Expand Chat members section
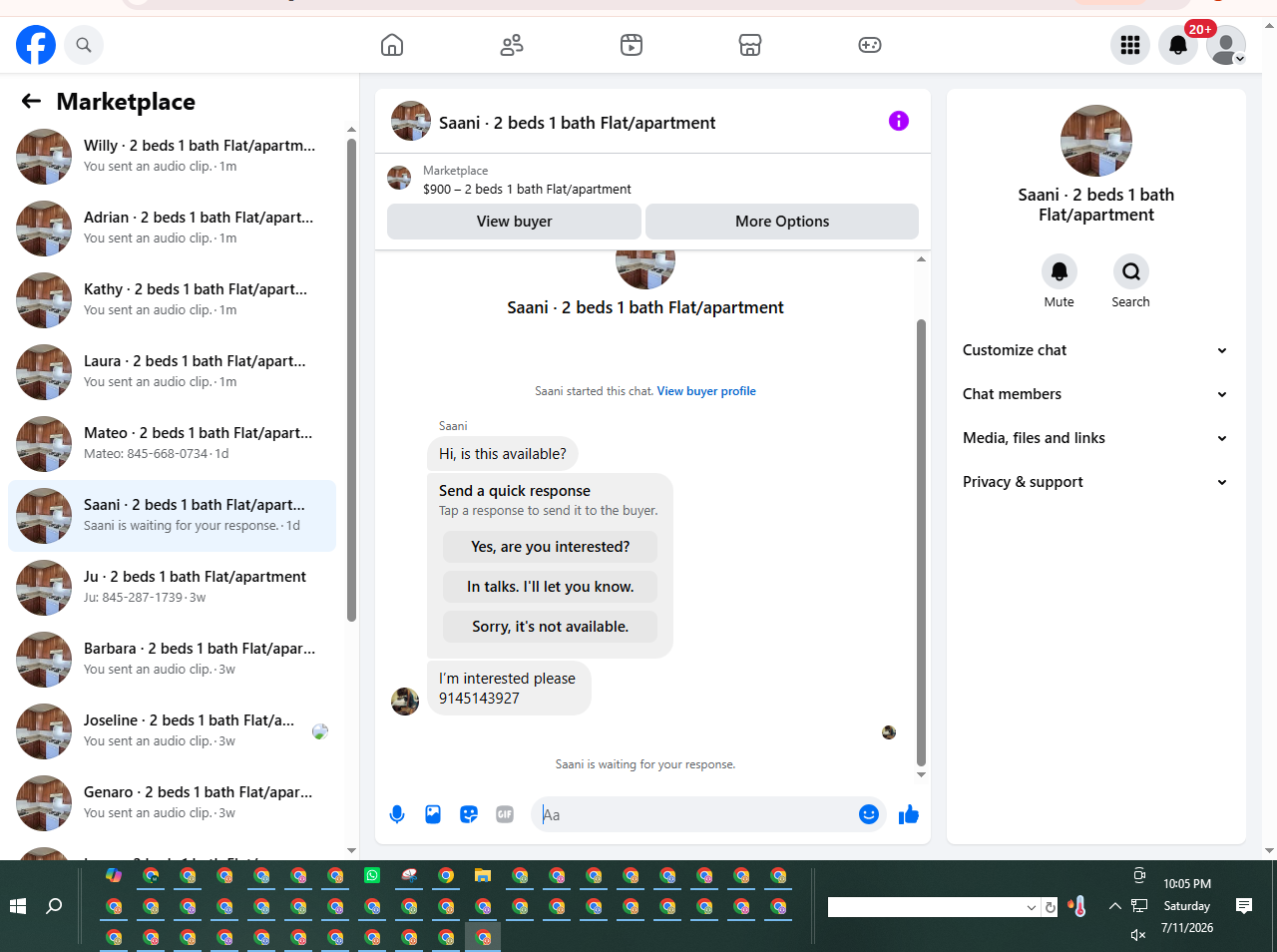 click(x=1095, y=394)
